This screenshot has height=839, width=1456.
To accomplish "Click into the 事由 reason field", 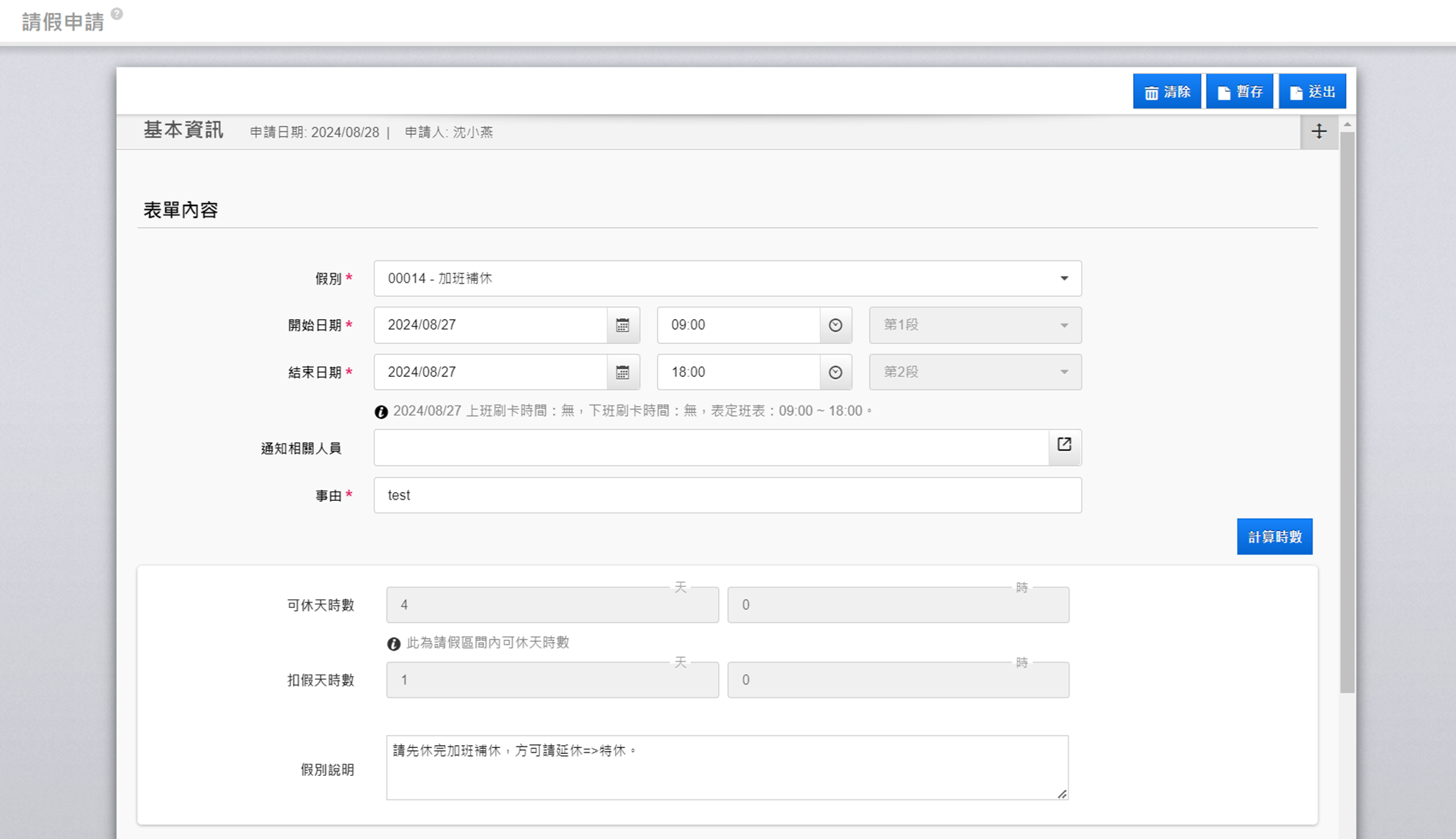I will [x=727, y=496].
